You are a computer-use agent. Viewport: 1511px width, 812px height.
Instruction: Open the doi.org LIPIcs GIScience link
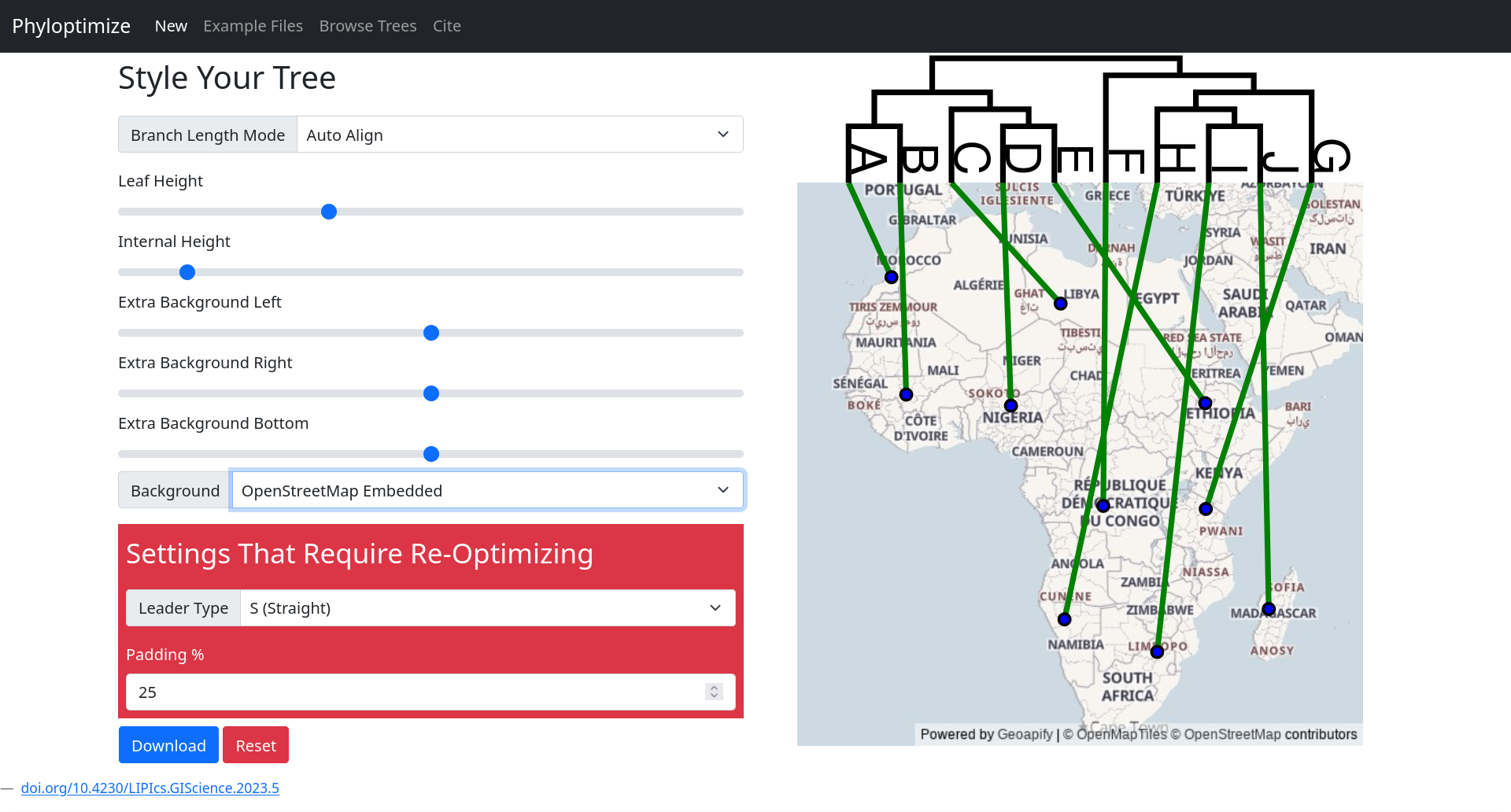pos(150,788)
